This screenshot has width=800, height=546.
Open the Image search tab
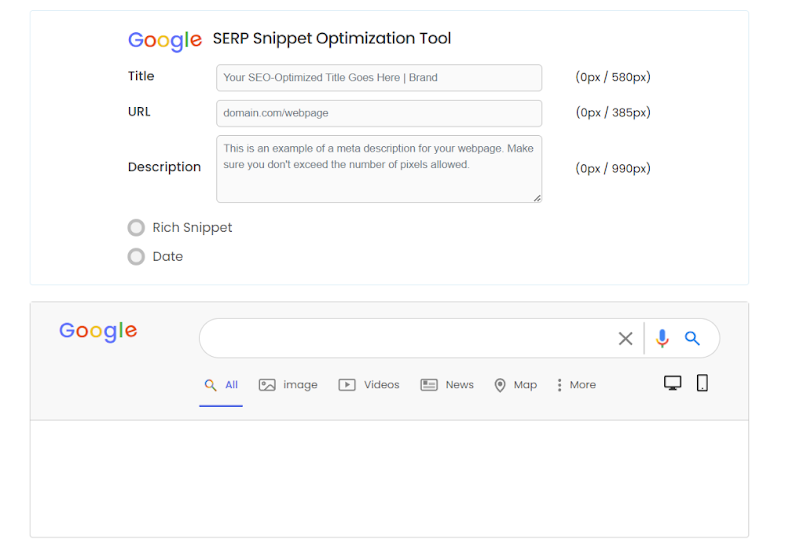coord(288,385)
